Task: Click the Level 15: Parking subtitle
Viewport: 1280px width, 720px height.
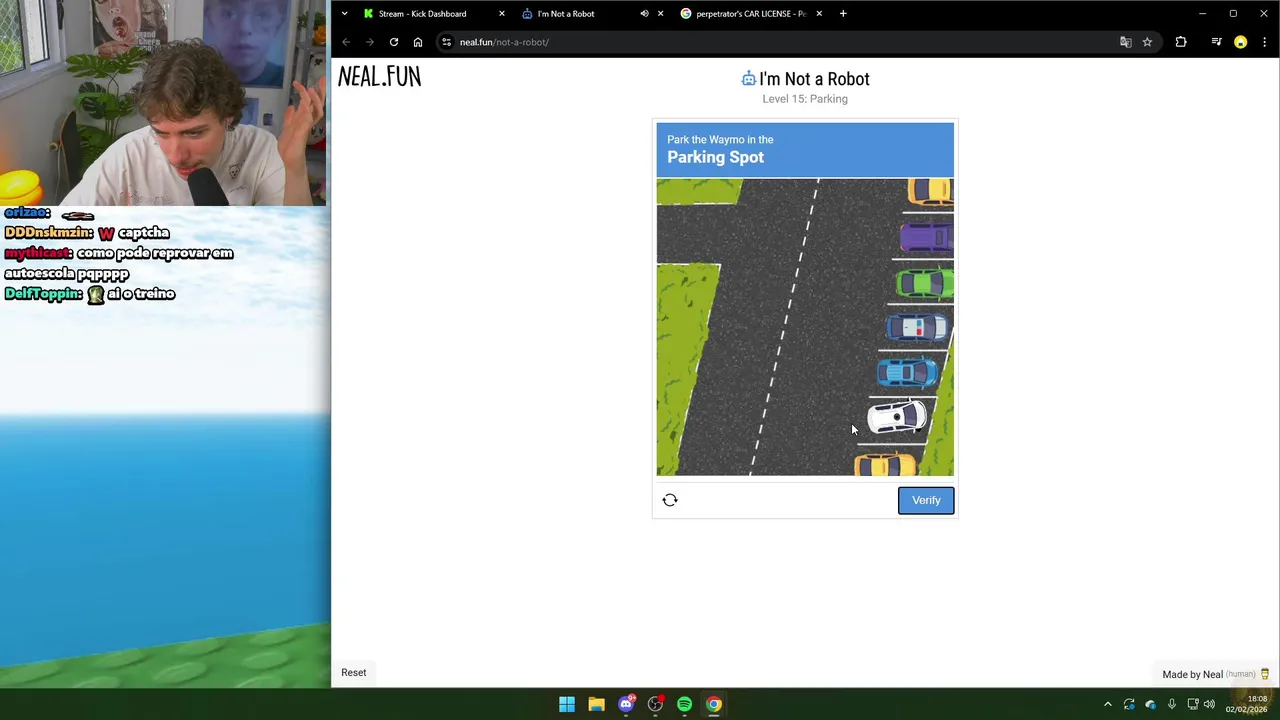Action: point(805,99)
